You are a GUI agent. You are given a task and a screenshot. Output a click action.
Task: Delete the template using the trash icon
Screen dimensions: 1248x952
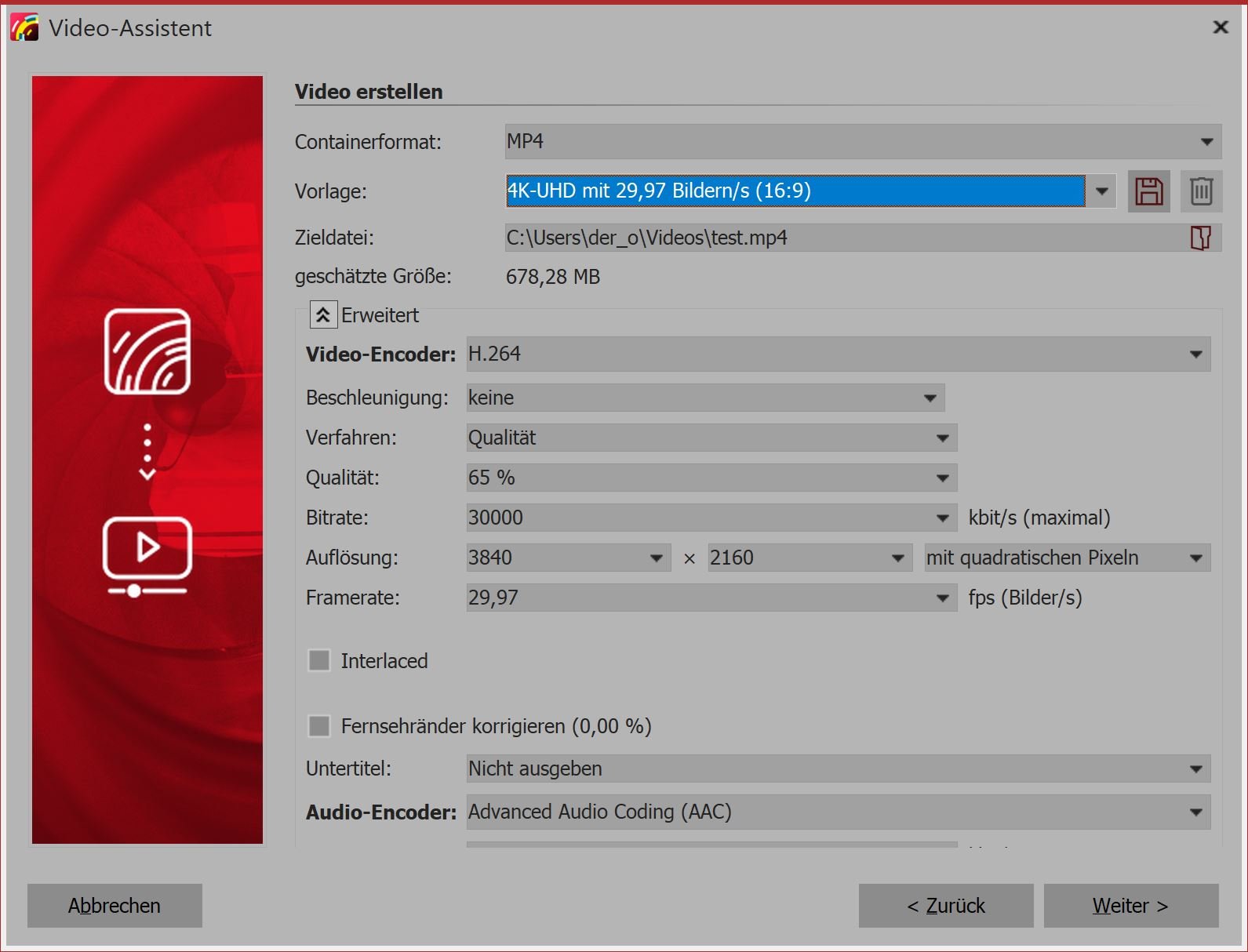pyautogui.click(x=1201, y=191)
